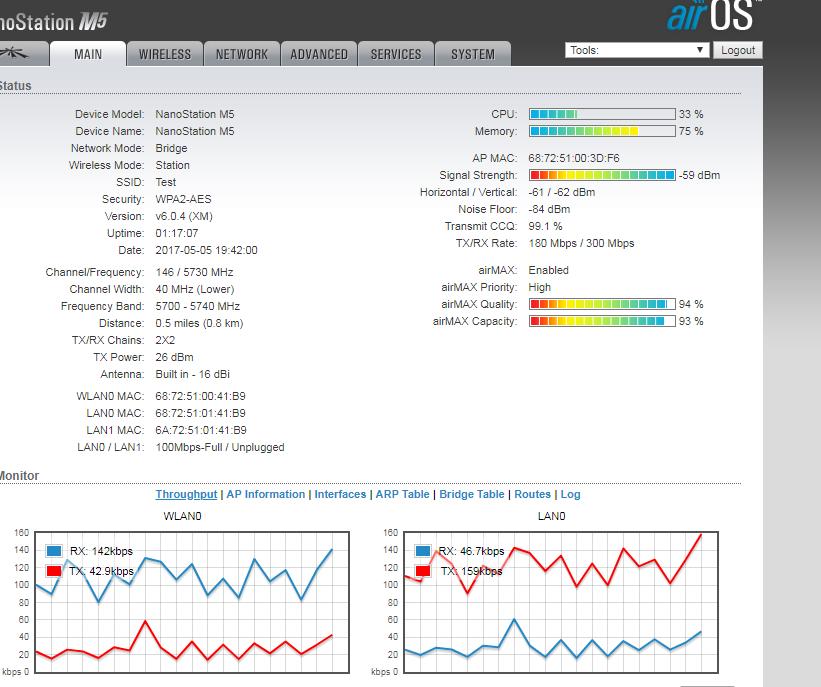Click the Noise Floor value -84 dBm

[x=549, y=209]
